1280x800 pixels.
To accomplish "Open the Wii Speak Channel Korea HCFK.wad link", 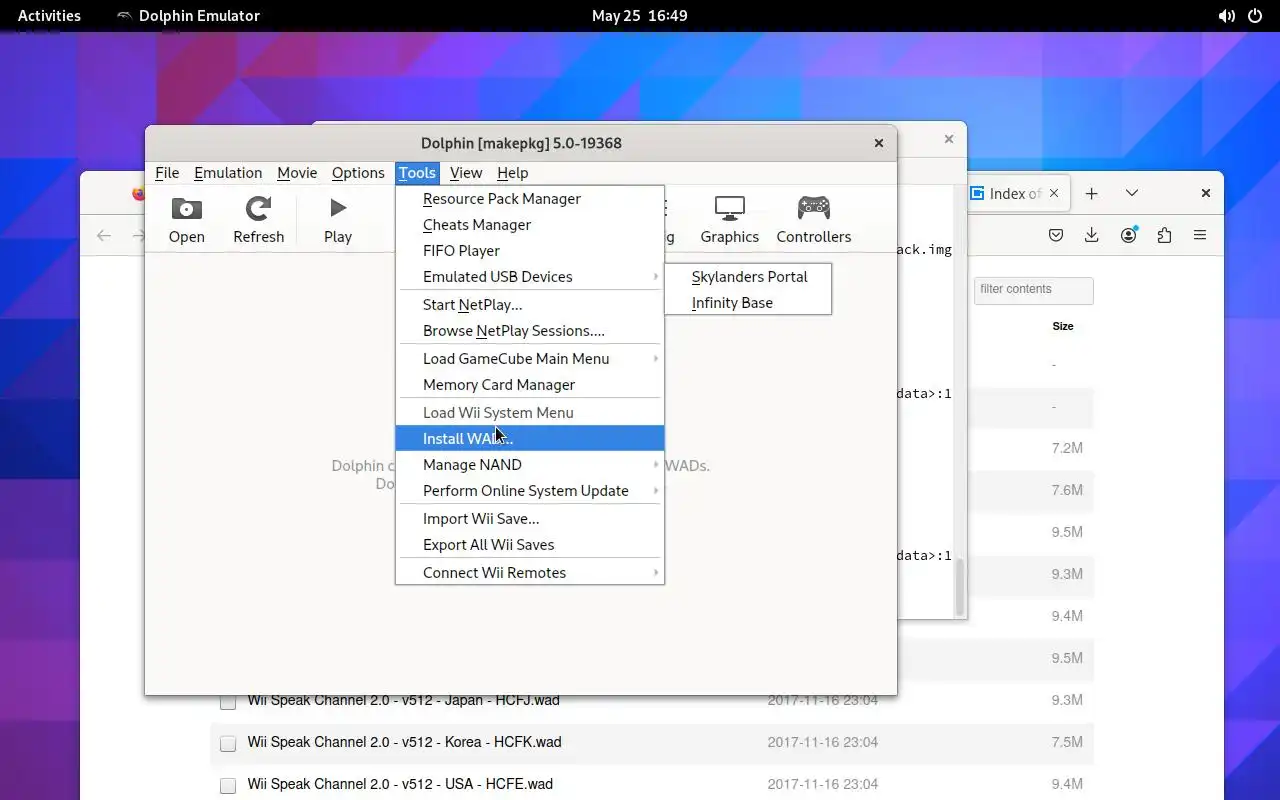I will click(x=404, y=742).
